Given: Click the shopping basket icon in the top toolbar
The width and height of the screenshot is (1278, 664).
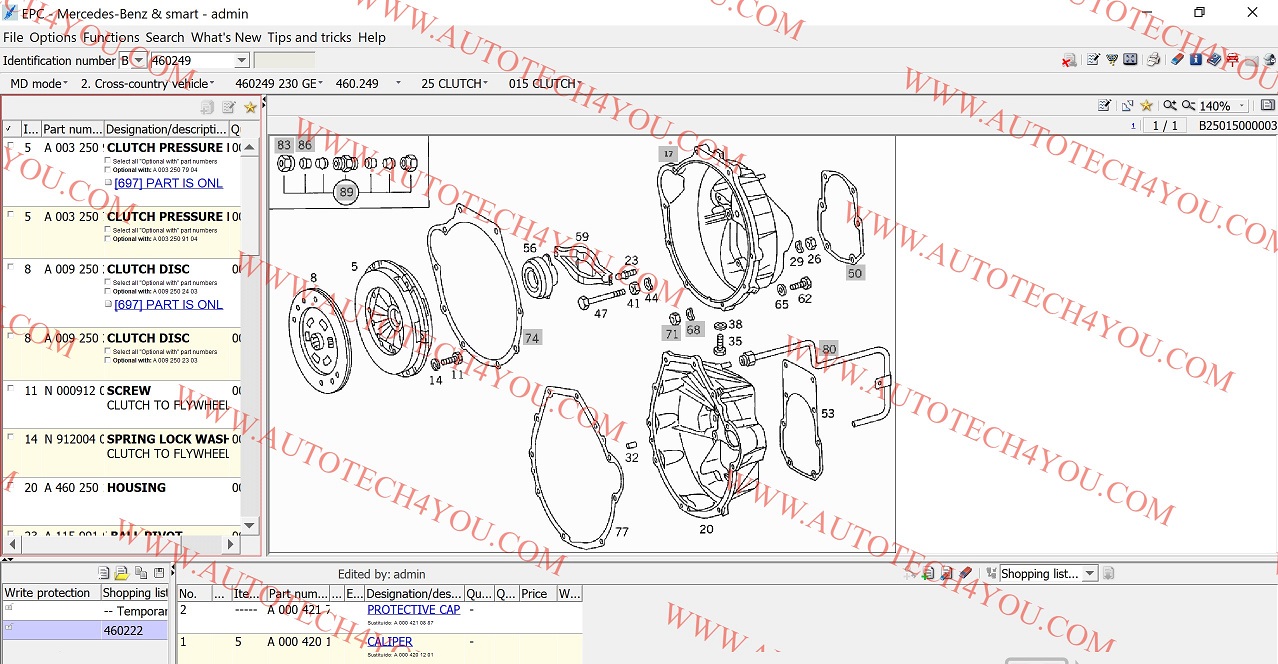Looking at the screenshot, I should coord(1111,60).
